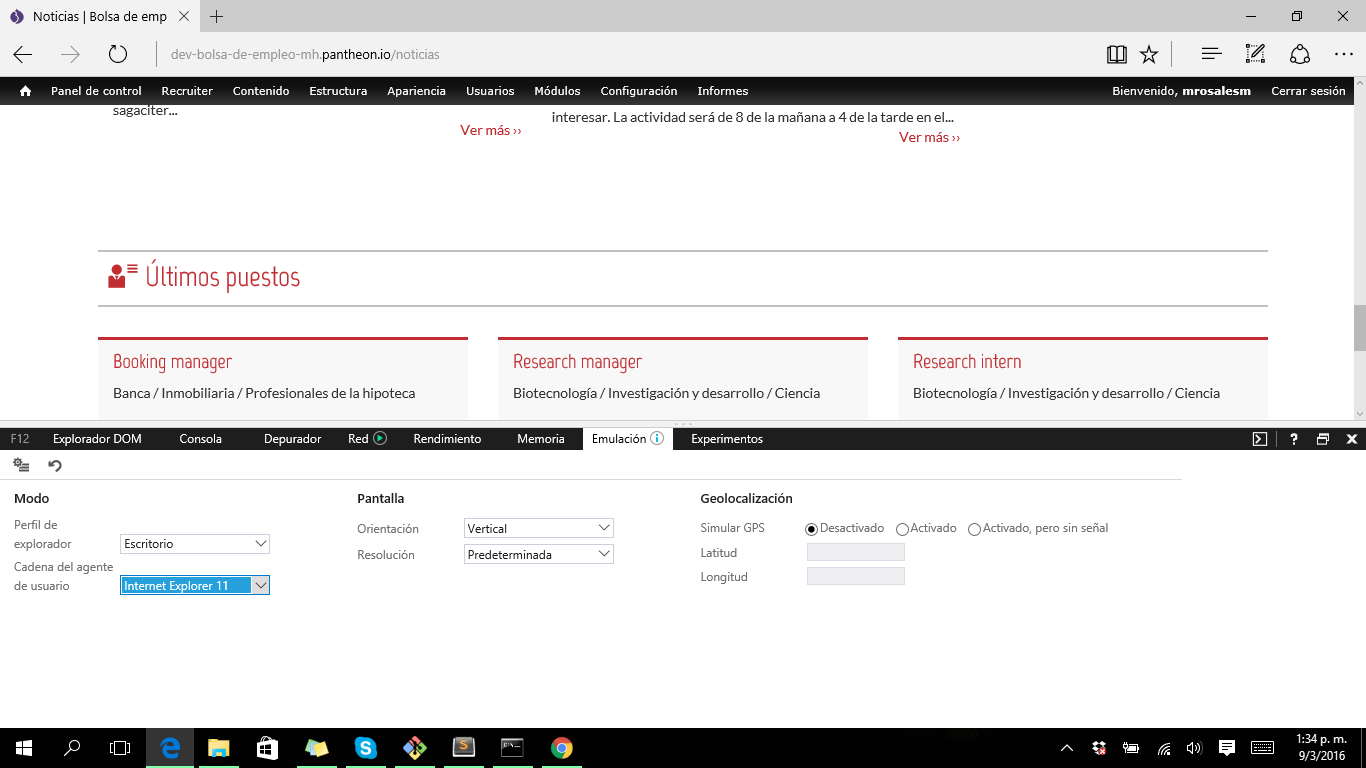Click the Booking manager job link
Image resolution: width=1366 pixels, height=768 pixels.
point(172,362)
